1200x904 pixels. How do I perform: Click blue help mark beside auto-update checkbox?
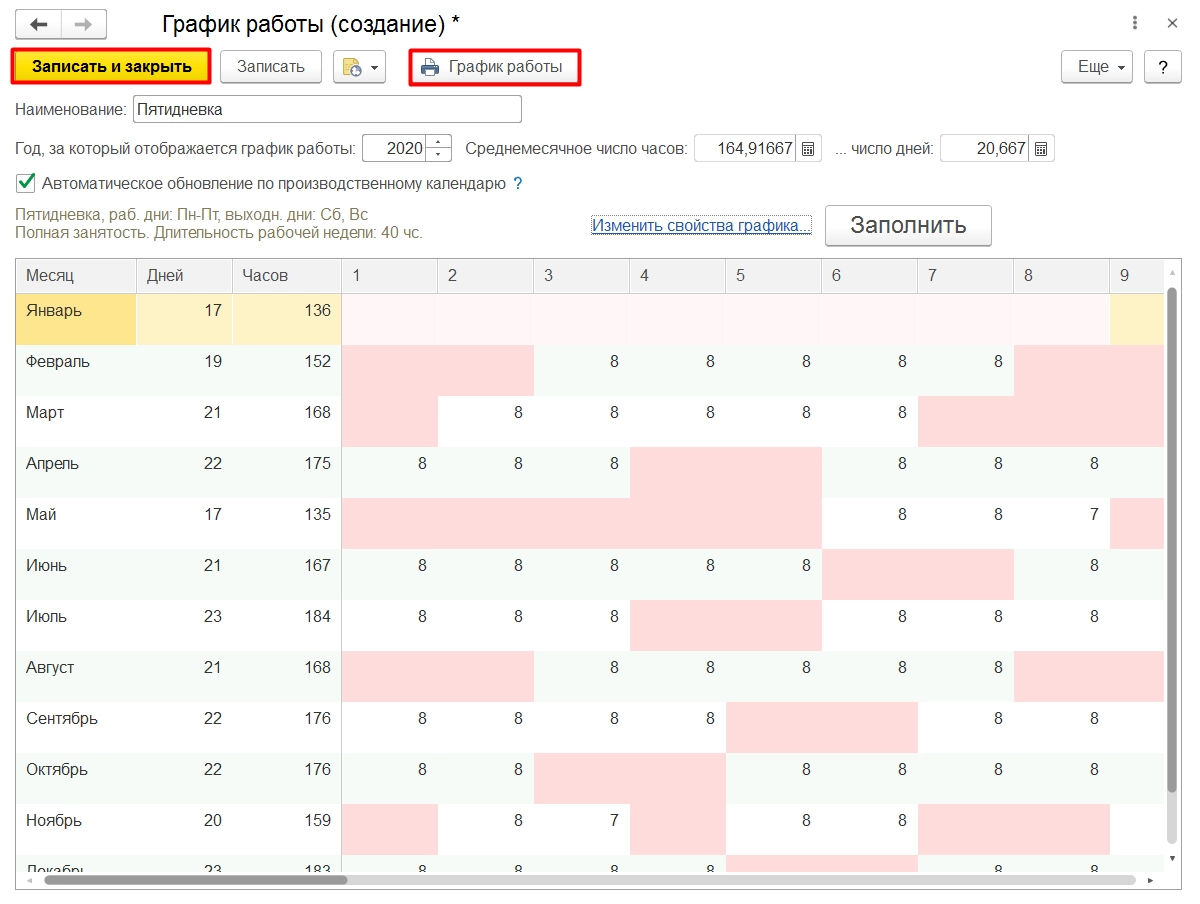[517, 184]
